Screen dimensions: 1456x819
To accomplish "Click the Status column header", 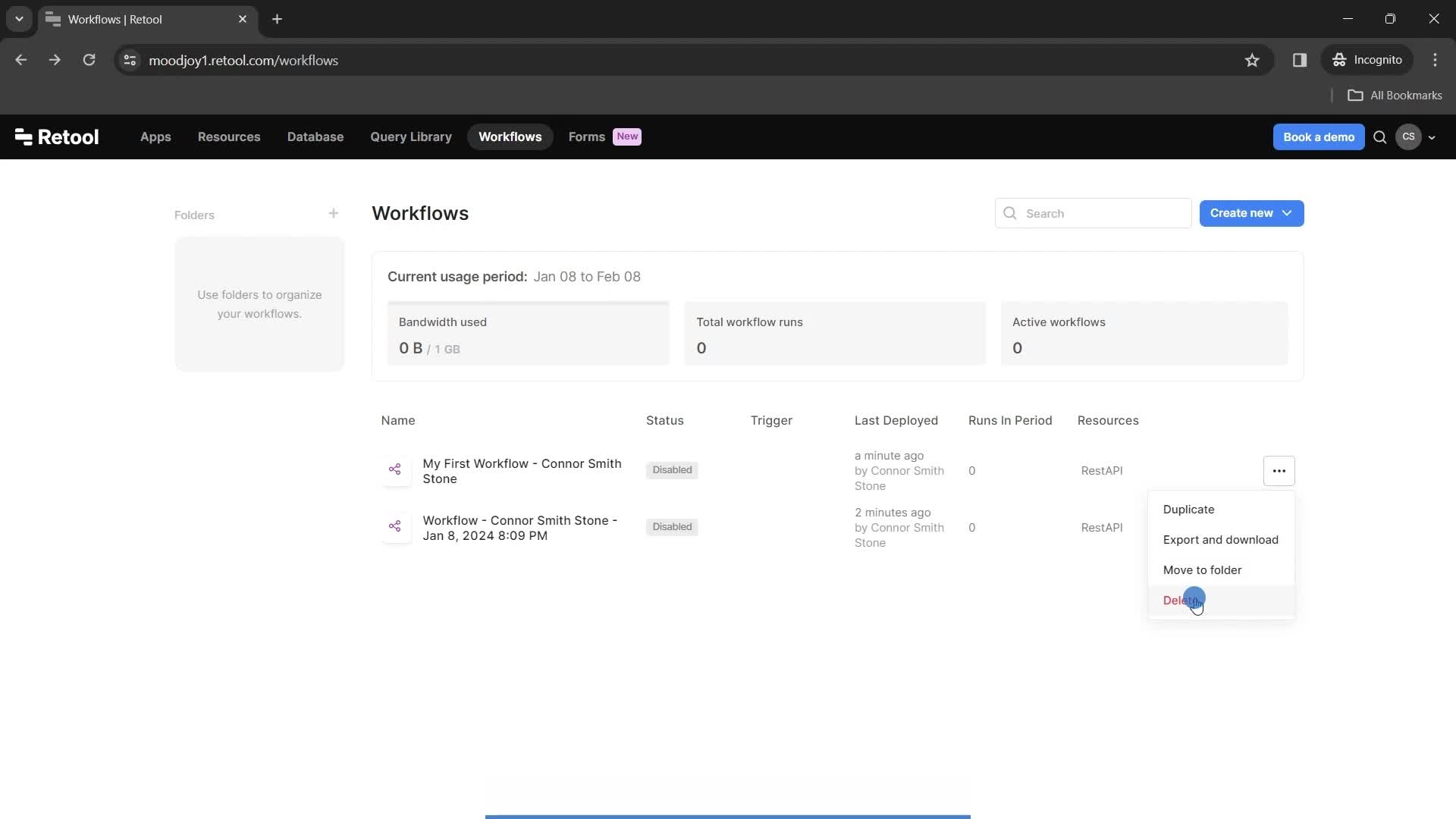I will [x=665, y=421].
